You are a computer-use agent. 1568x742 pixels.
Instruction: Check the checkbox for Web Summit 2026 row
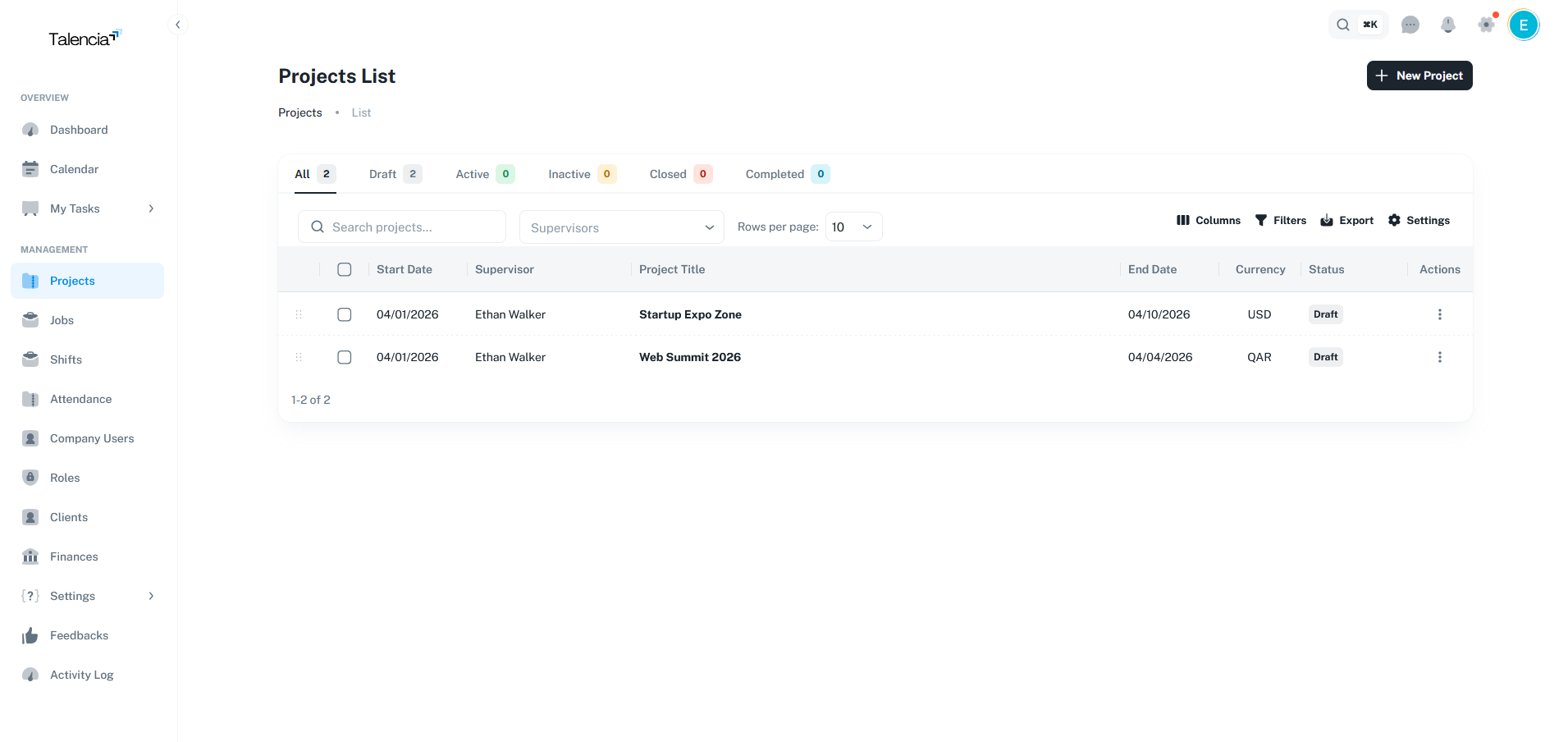(344, 357)
